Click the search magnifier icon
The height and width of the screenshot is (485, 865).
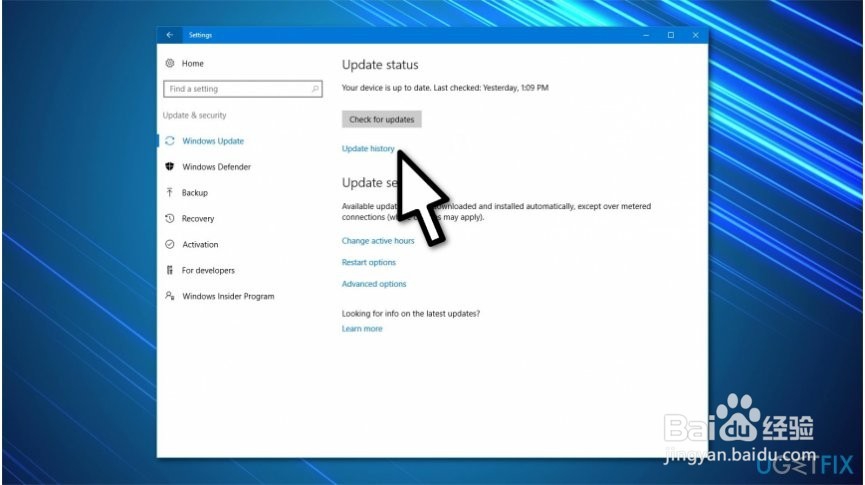tap(315, 89)
